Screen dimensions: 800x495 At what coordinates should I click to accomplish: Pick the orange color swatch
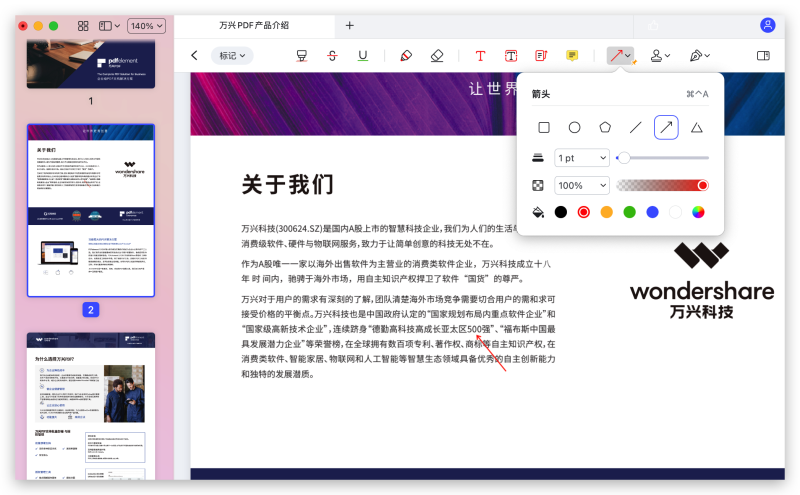tap(607, 212)
